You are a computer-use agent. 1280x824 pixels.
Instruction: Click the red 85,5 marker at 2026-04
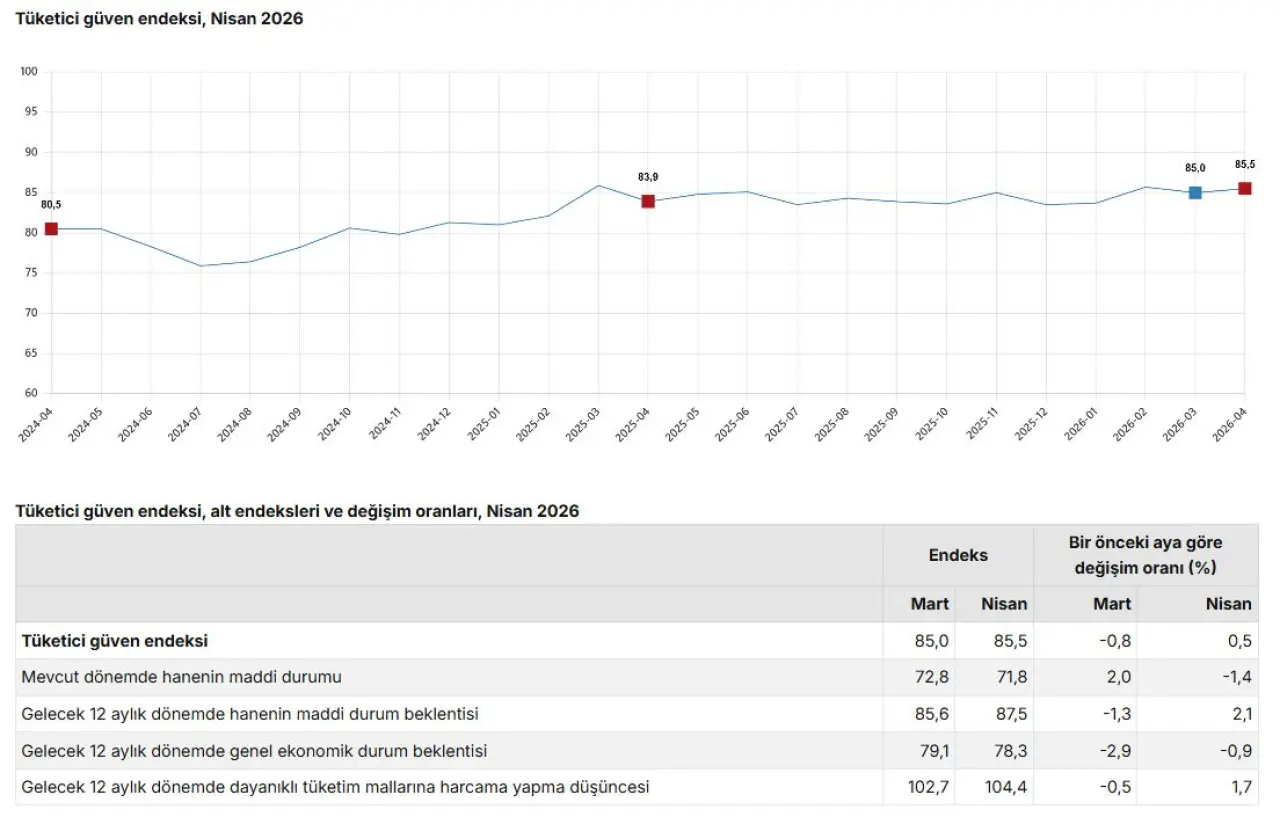1245,188
